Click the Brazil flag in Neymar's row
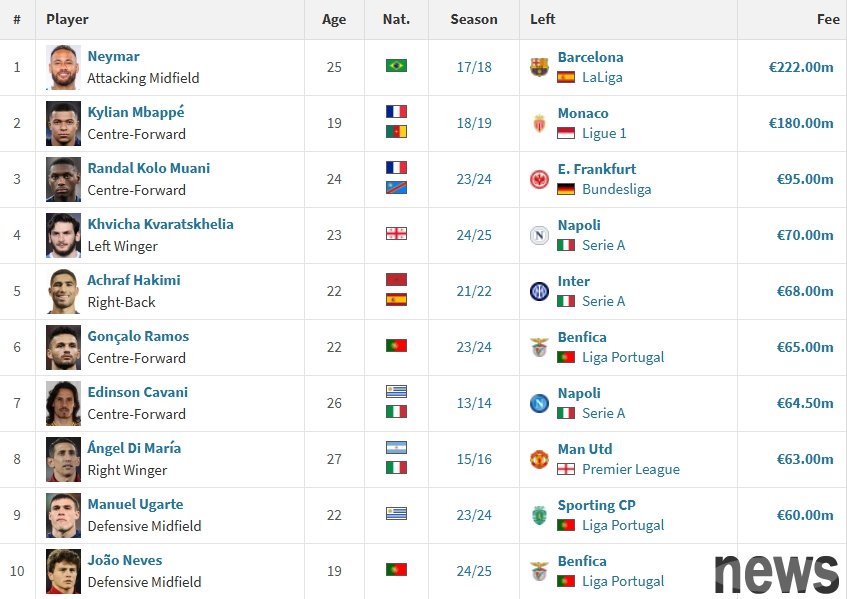This screenshot has width=847, height=599. point(396,66)
